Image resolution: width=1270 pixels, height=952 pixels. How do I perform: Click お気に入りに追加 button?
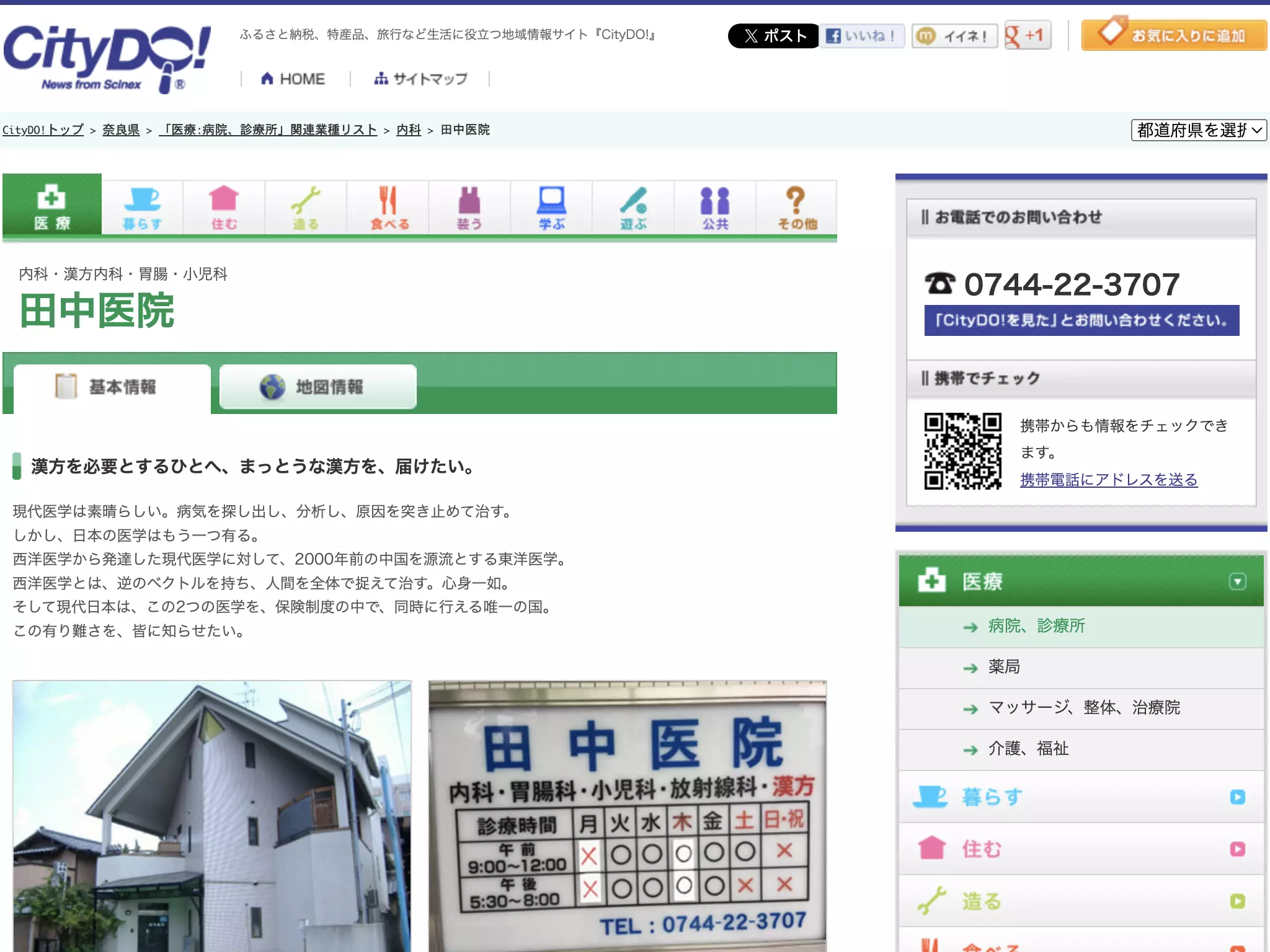pyautogui.click(x=1174, y=35)
